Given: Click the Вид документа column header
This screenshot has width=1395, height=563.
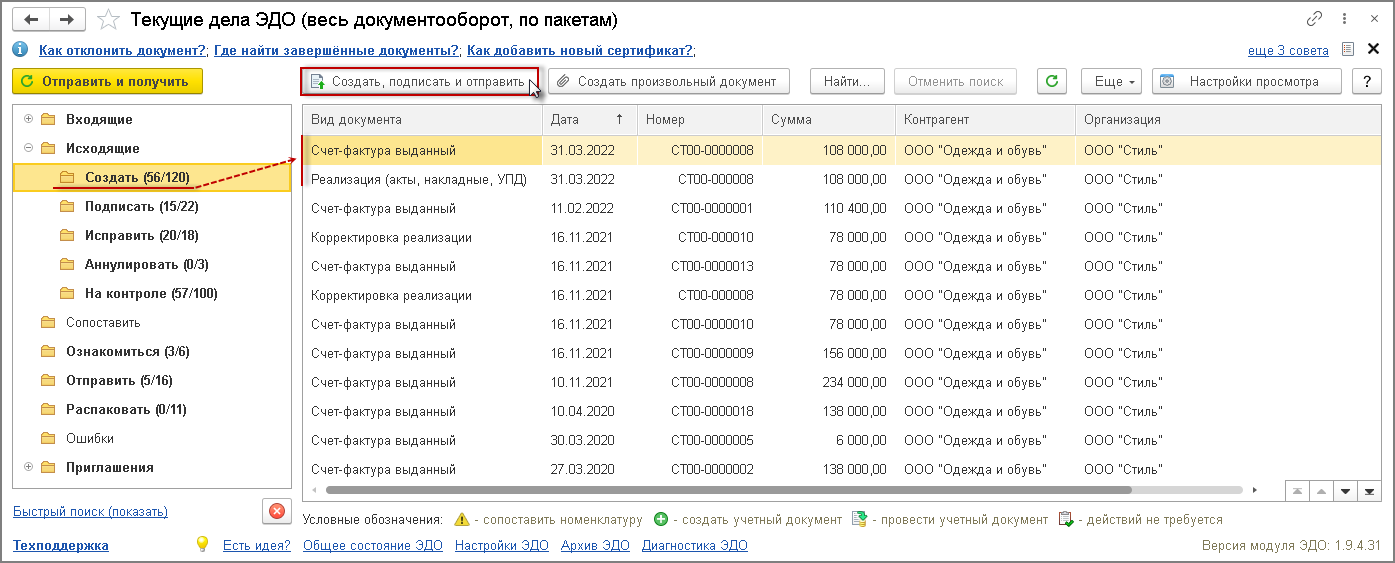Looking at the screenshot, I should [x=422, y=119].
